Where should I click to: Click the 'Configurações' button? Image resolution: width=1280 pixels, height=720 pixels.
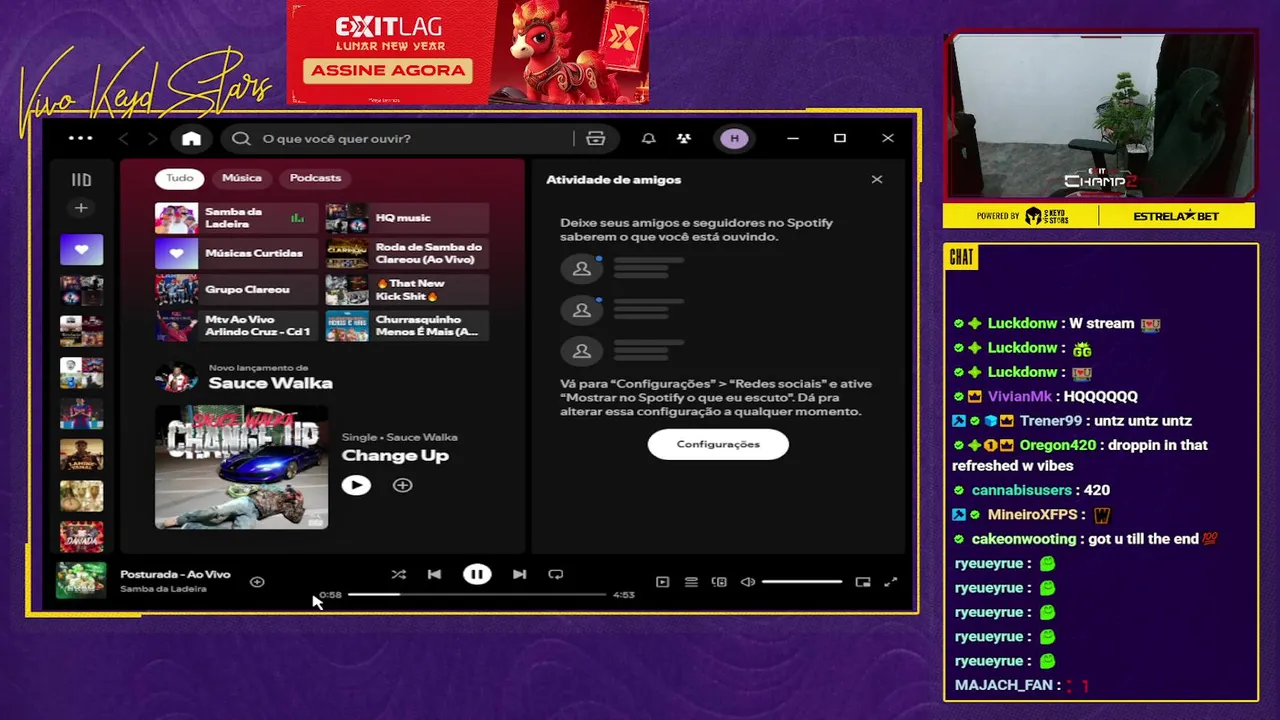coord(718,444)
